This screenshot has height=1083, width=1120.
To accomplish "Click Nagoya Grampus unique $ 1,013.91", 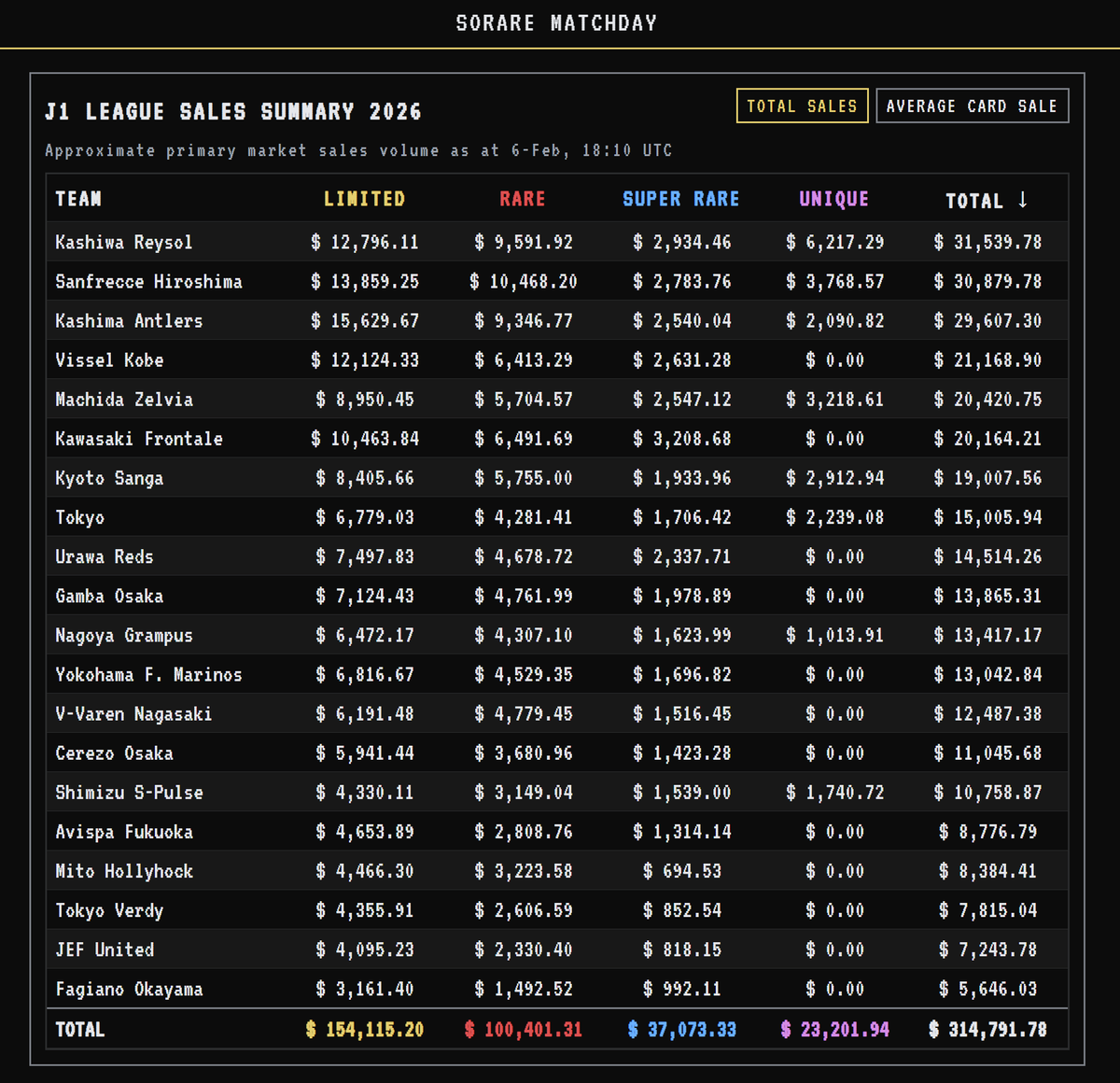I will [834, 635].
